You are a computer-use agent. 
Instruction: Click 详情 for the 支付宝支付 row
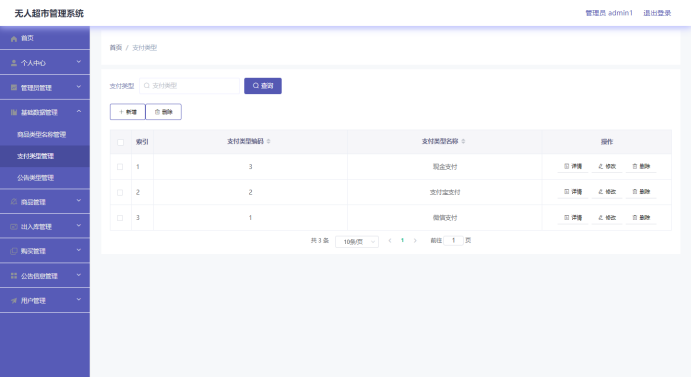(573, 192)
